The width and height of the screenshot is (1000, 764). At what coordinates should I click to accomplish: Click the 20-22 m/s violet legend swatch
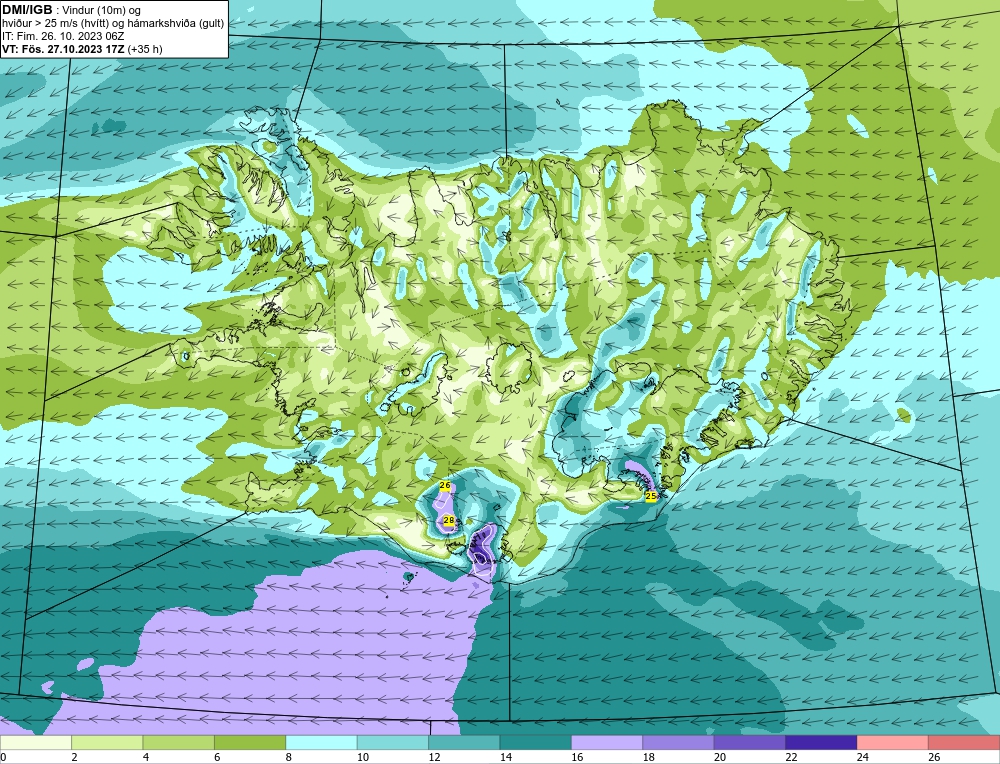[750, 743]
